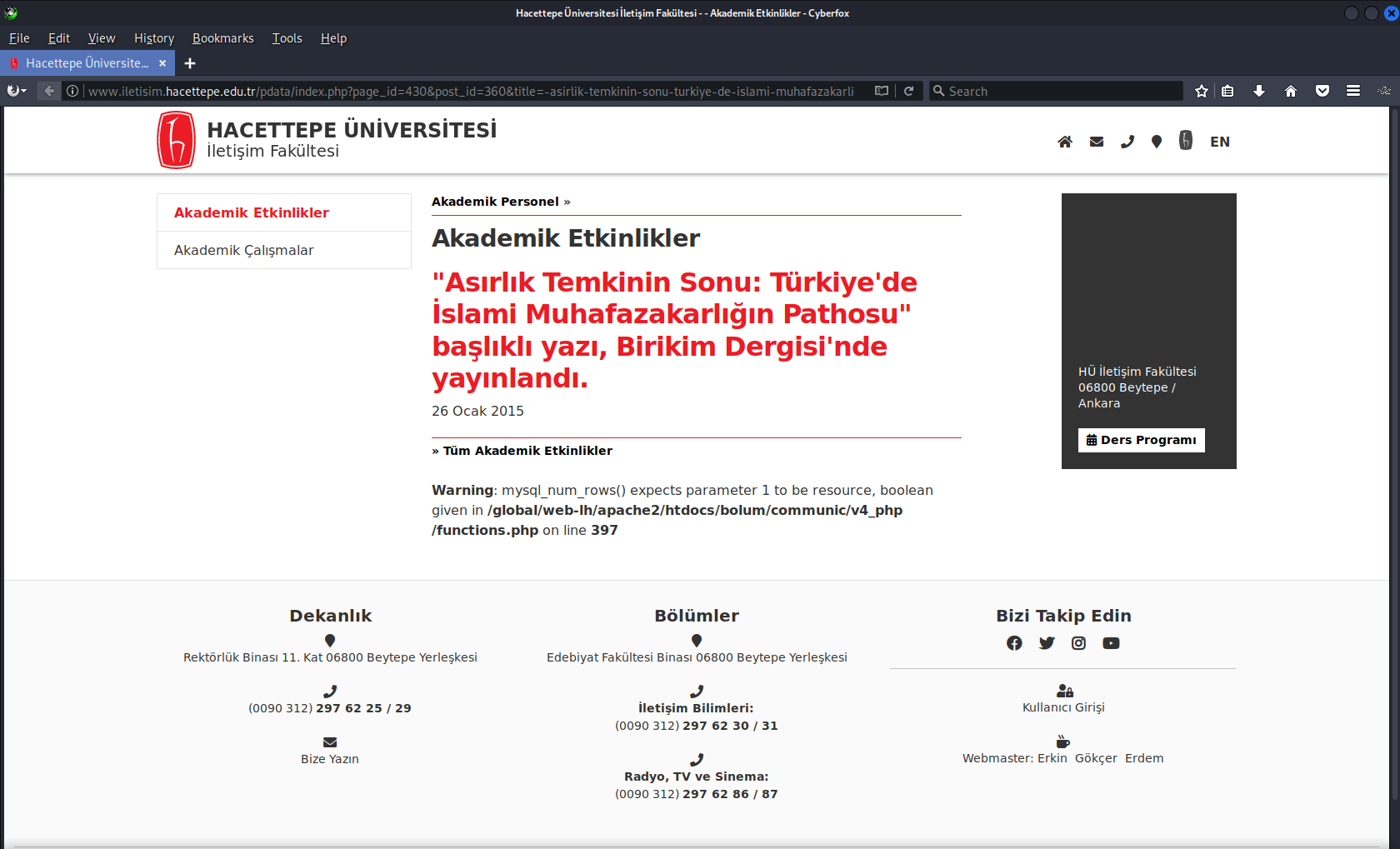Open the Cyberfox profile dropdown button

pos(17,91)
